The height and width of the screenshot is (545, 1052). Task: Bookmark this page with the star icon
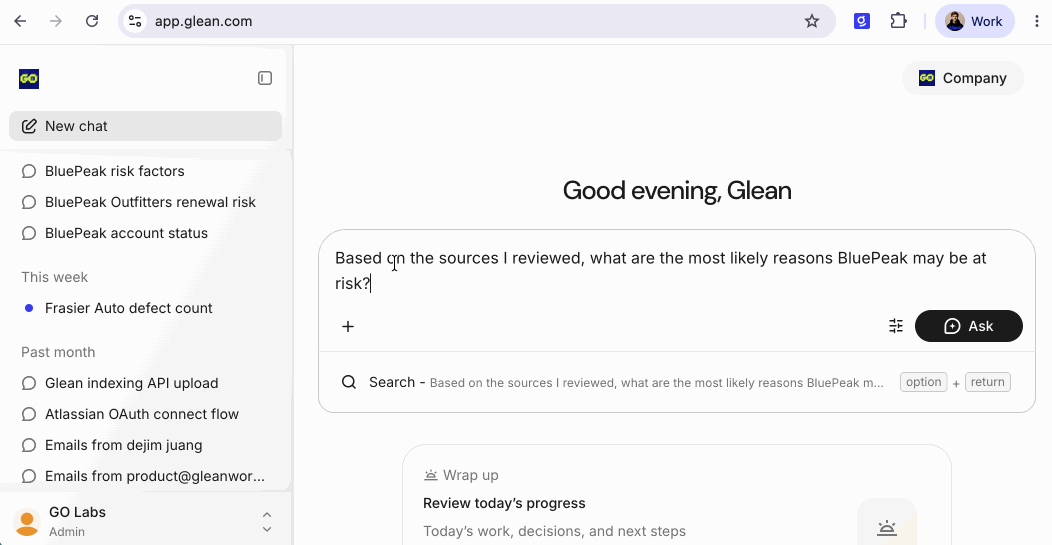(812, 21)
